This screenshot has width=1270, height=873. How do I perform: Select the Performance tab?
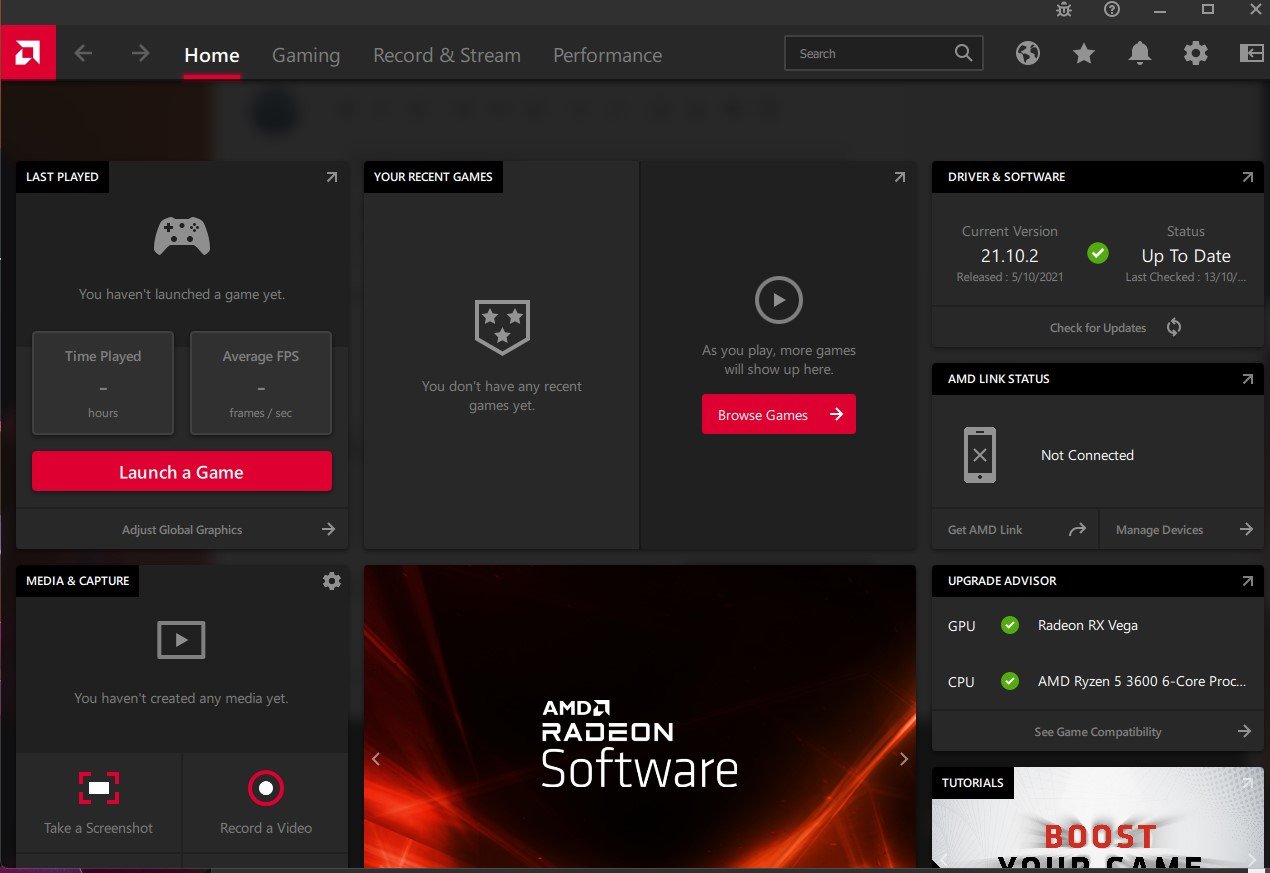608,55
